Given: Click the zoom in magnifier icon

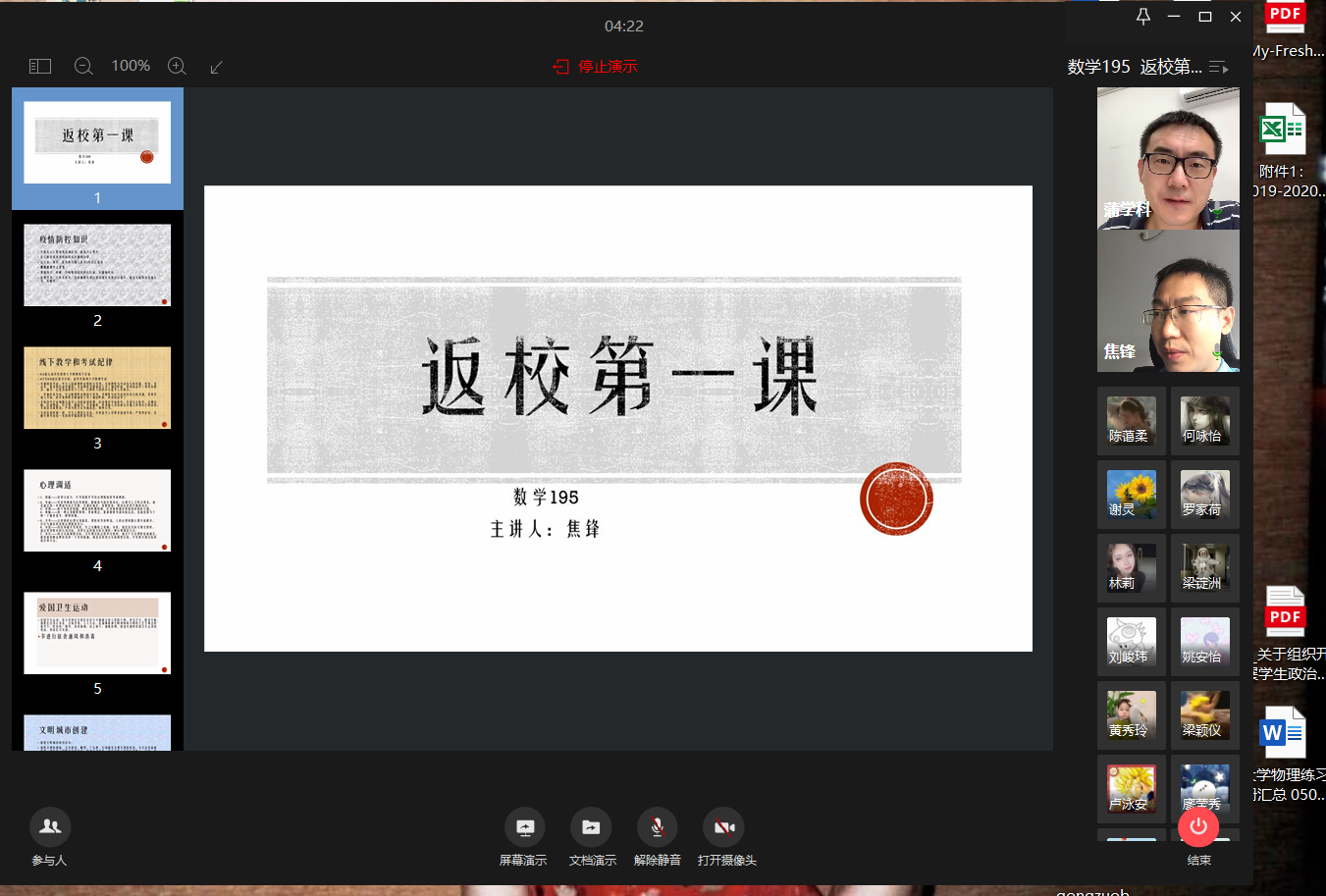Looking at the screenshot, I should click(177, 67).
